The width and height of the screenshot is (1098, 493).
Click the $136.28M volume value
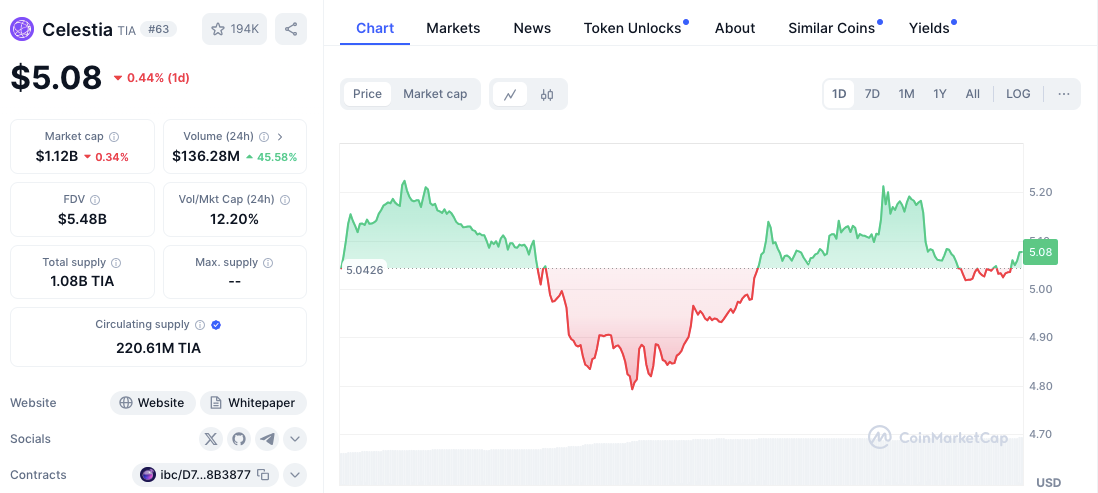coord(206,156)
